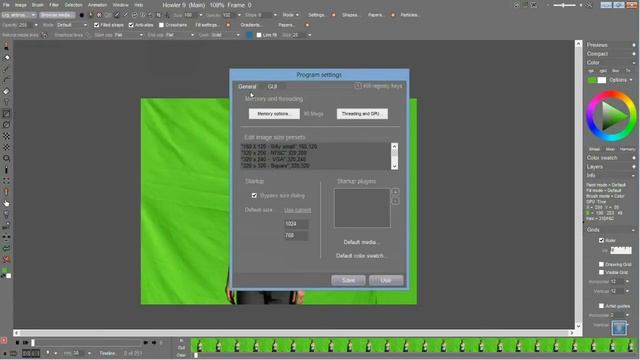Switch to the GUI tab in Program settings
The image size is (640, 360).
coord(272,87)
